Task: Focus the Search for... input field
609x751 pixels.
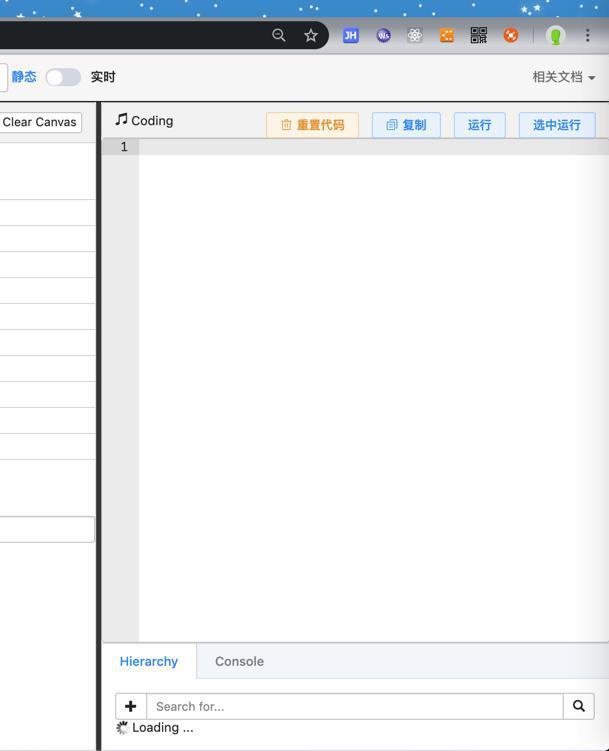Action: tap(355, 706)
